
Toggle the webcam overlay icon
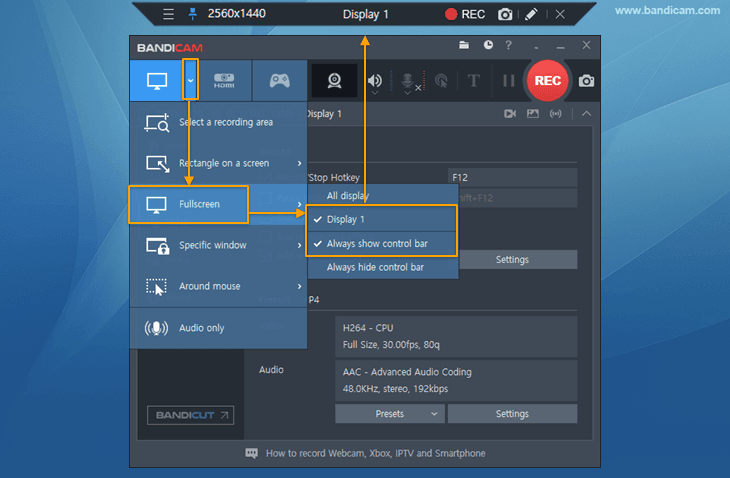click(x=334, y=81)
